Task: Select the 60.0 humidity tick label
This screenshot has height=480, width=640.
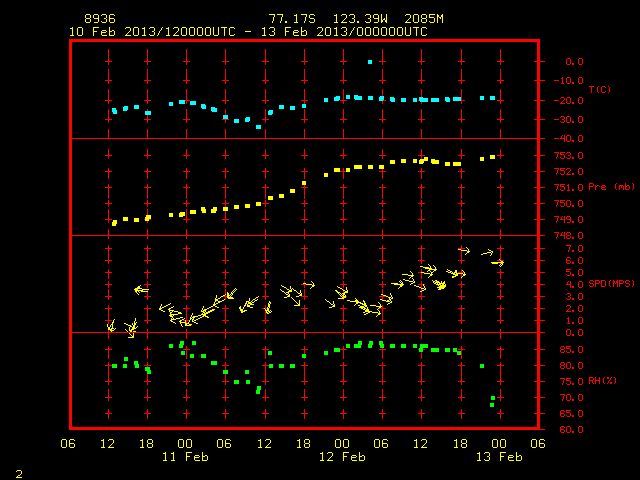Action: click(571, 429)
